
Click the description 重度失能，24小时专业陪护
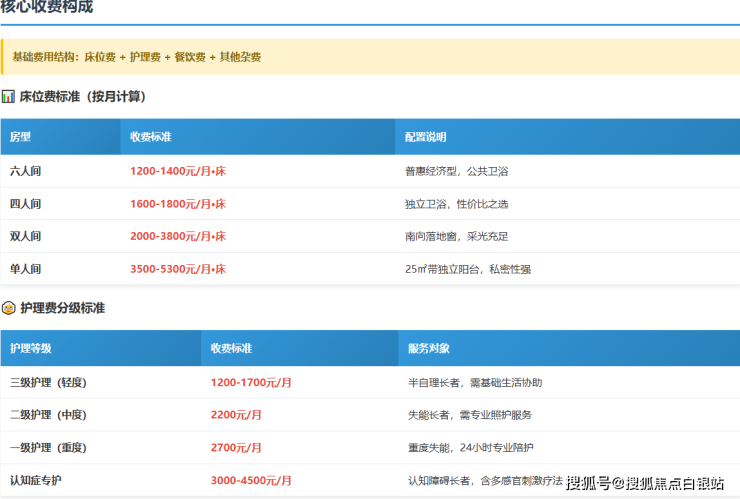tap(471, 448)
